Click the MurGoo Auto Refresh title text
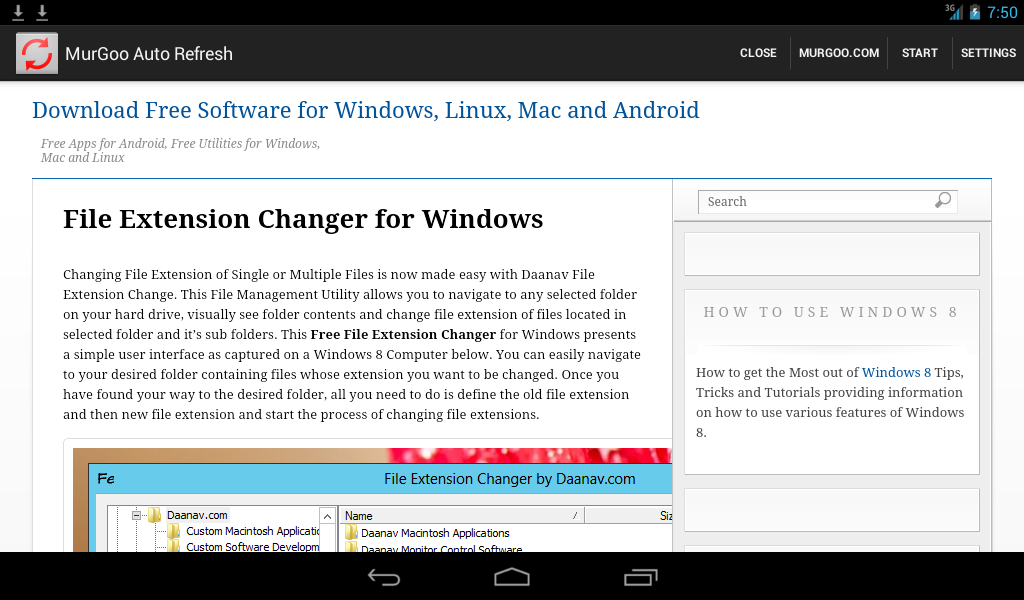Screen dimensions: 1024x600 149,54
